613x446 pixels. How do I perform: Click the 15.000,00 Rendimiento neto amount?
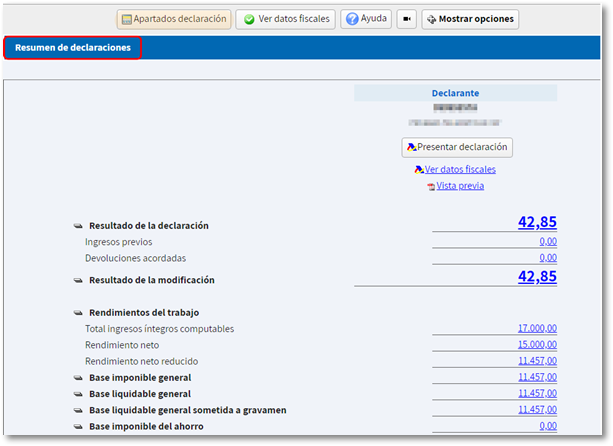tap(537, 345)
